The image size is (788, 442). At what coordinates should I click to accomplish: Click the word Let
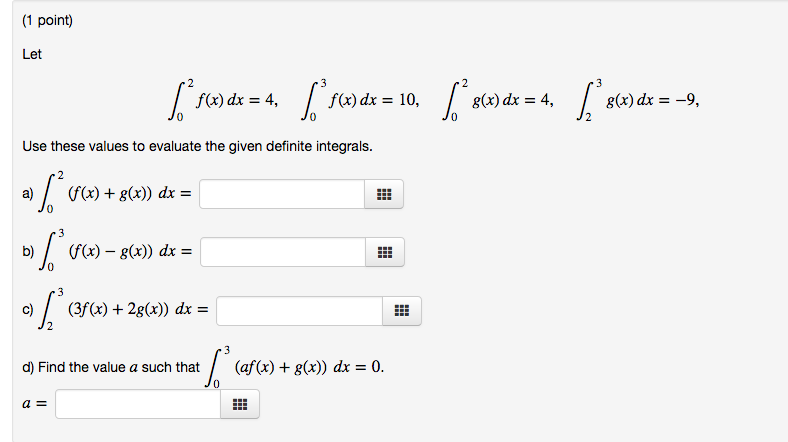pos(32,54)
